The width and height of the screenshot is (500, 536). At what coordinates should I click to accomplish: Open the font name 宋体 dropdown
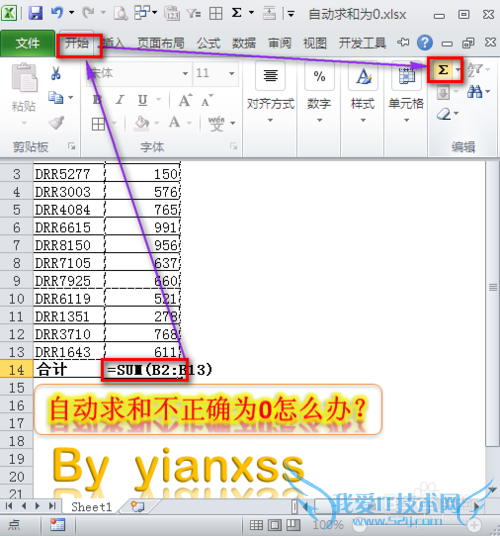point(185,73)
